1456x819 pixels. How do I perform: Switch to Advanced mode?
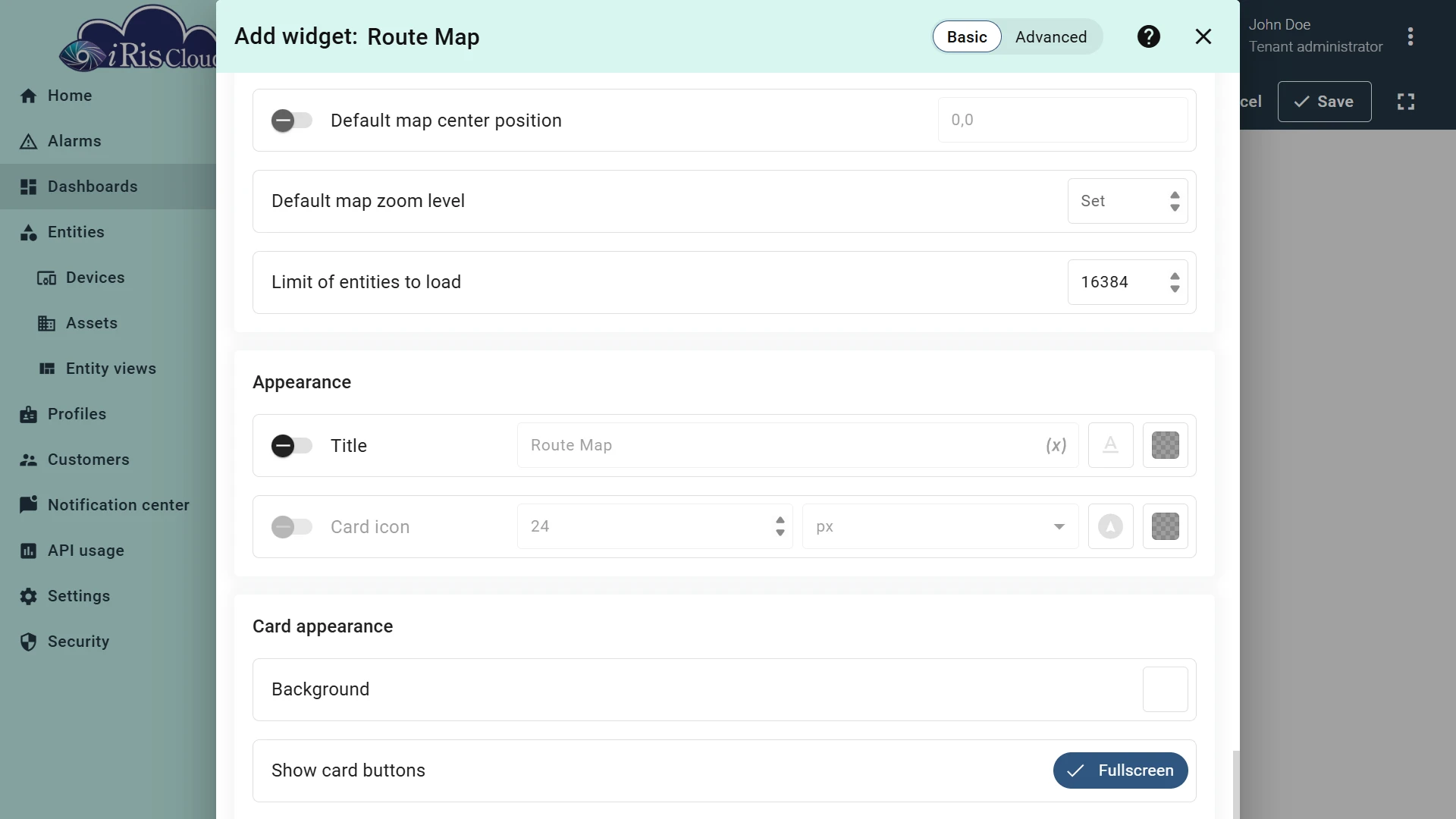coord(1051,36)
